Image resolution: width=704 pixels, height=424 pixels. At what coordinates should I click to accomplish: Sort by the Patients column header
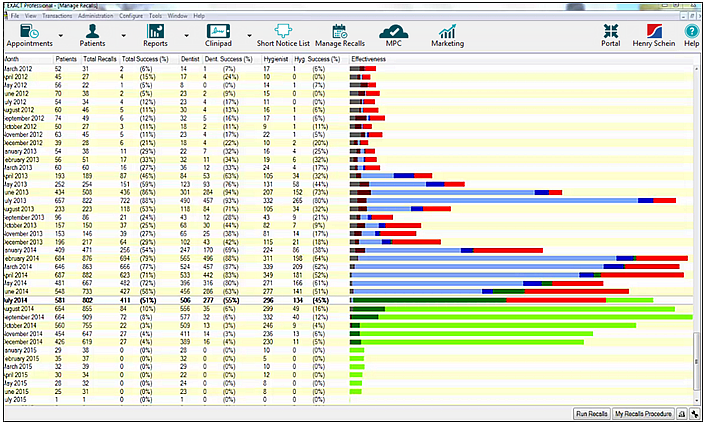point(66,59)
